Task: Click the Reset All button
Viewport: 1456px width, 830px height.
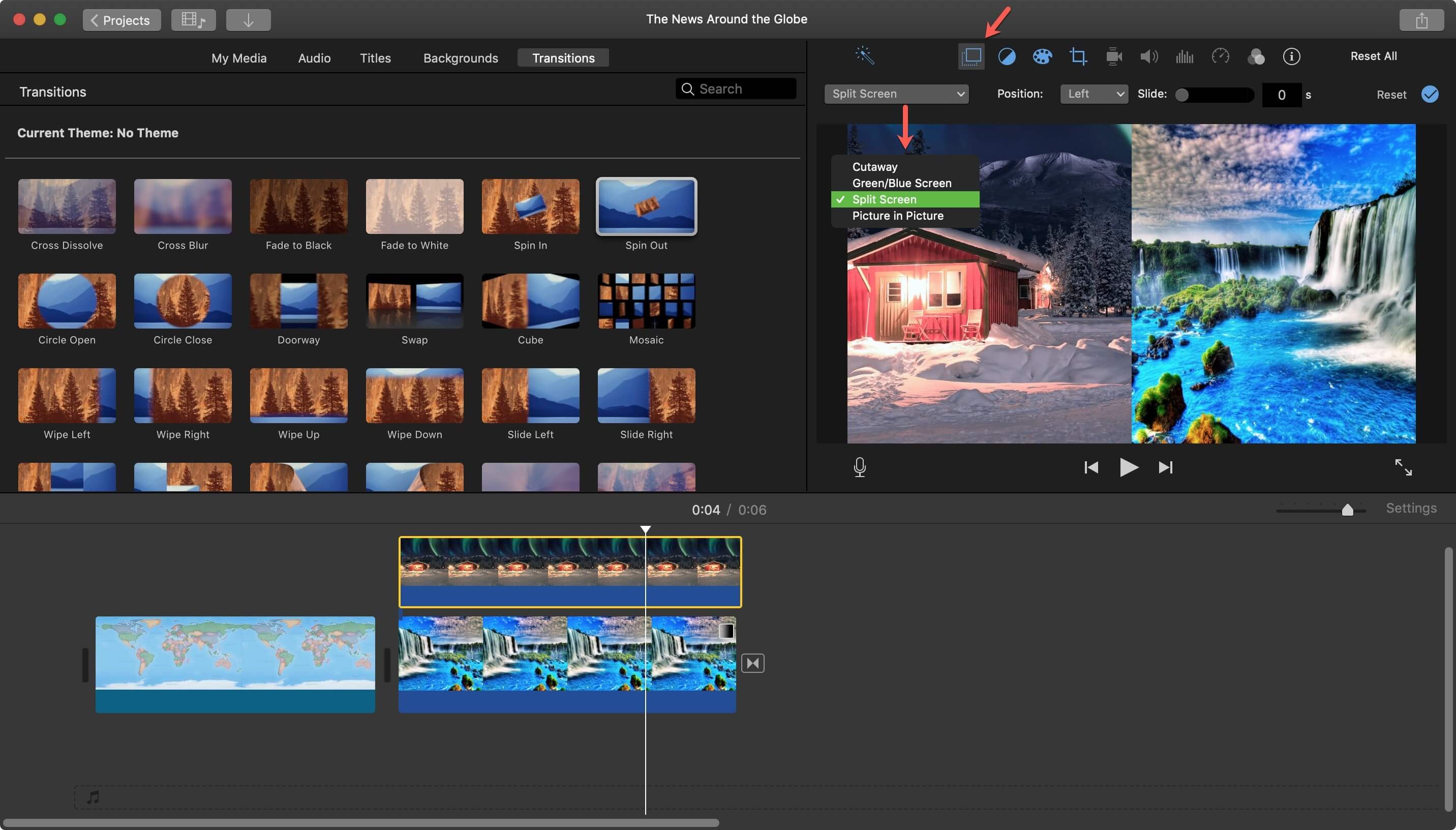Action: pos(1373,56)
